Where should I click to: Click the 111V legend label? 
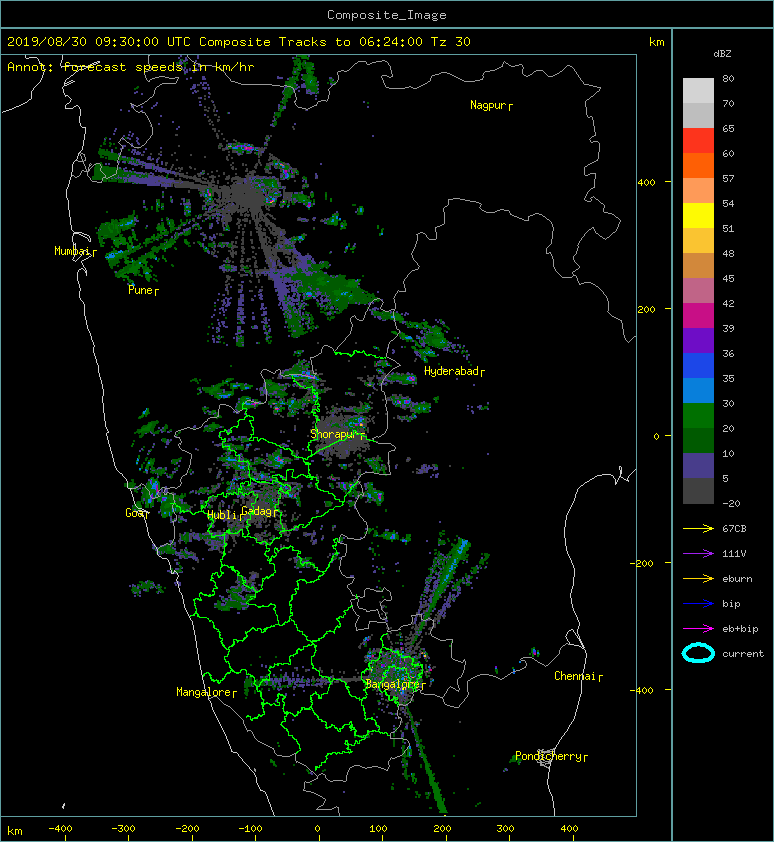(734, 554)
